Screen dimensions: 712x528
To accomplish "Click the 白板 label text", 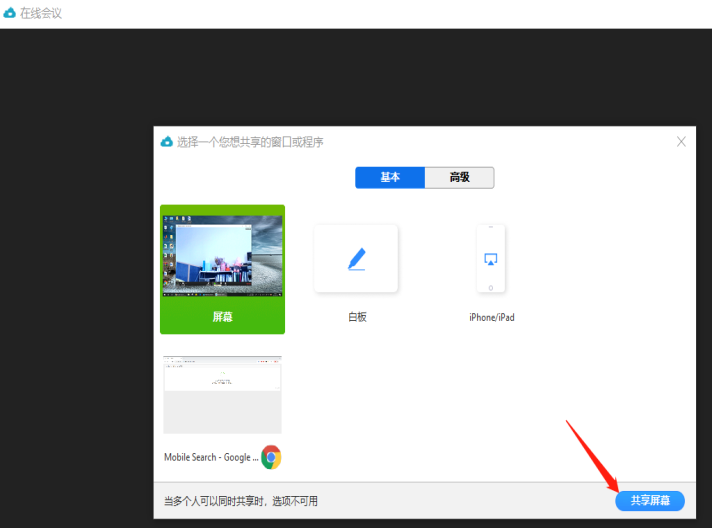I will click(x=357, y=317).
